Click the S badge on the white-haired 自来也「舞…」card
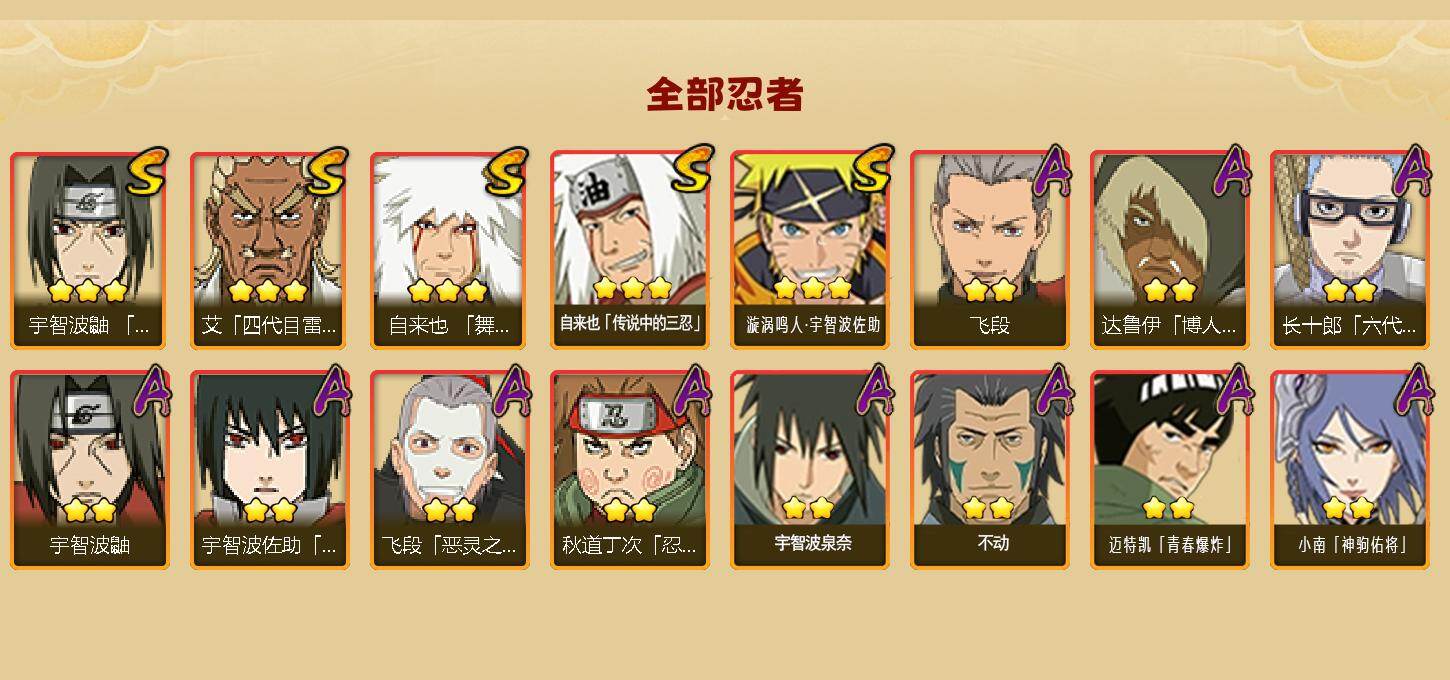1450x680 pixels. coord(506,172)
